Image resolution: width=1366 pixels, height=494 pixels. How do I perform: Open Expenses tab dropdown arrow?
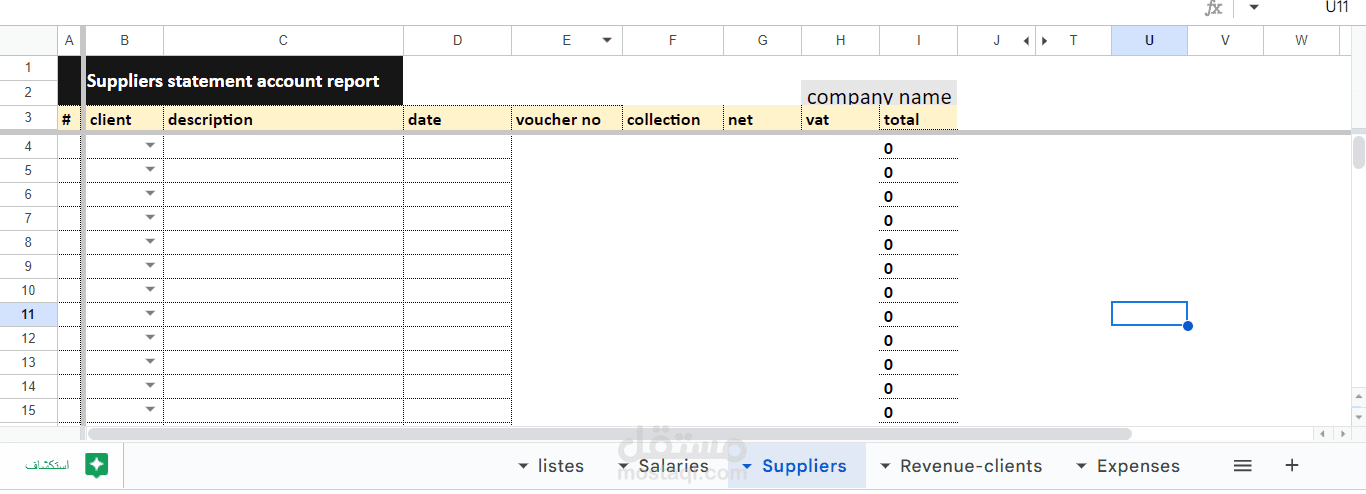tap(1081, 466)
